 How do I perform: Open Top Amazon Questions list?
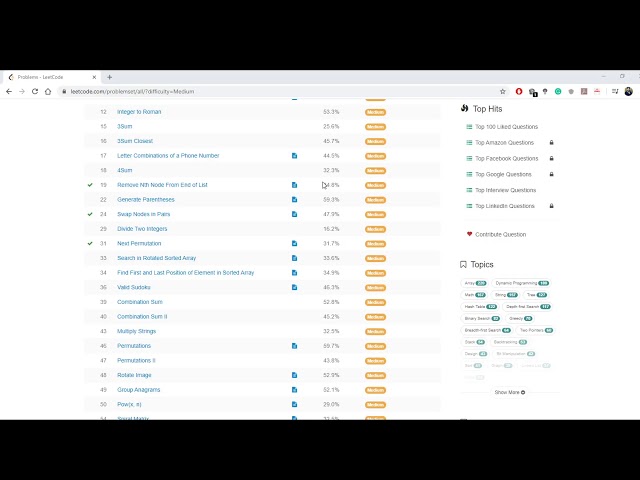[504, 142]
